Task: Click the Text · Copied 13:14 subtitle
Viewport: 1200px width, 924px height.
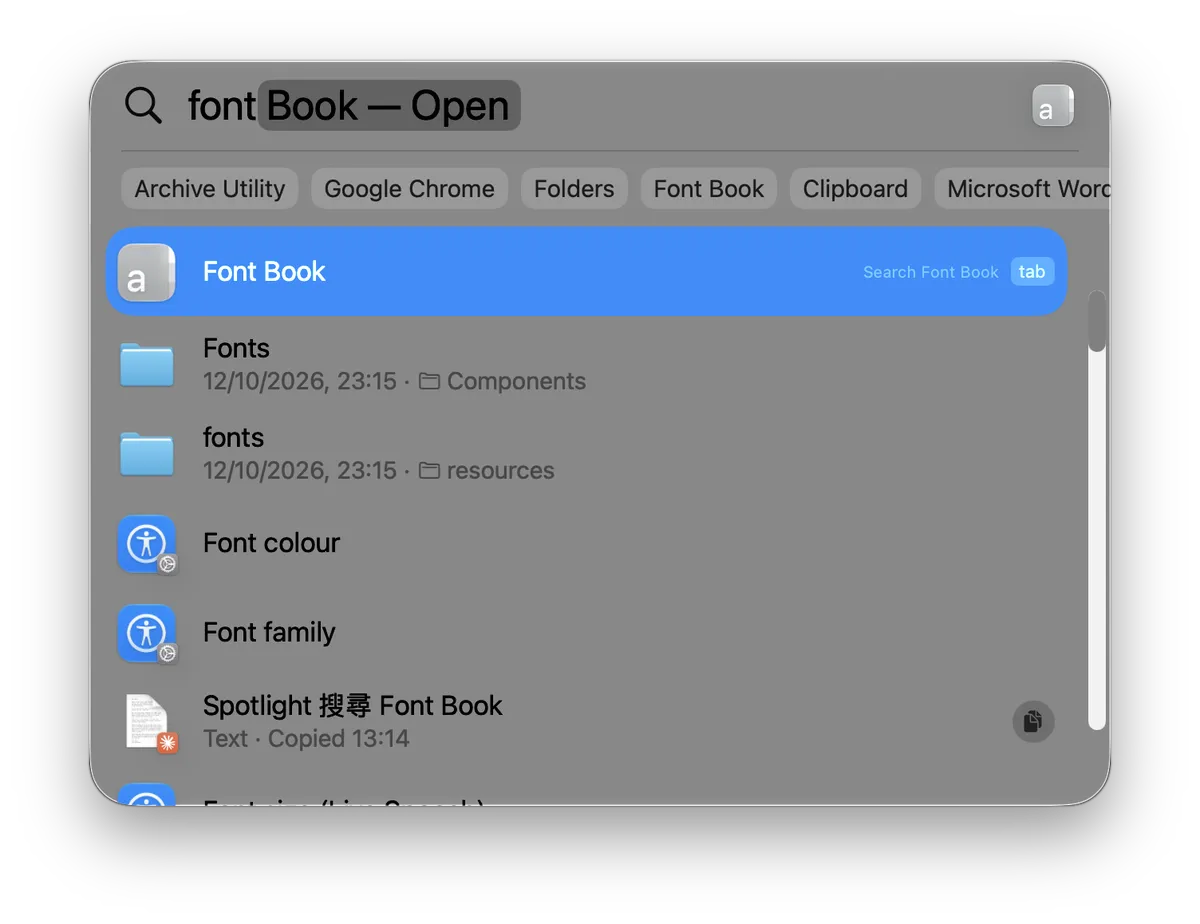Action: (x=306, y=739)
